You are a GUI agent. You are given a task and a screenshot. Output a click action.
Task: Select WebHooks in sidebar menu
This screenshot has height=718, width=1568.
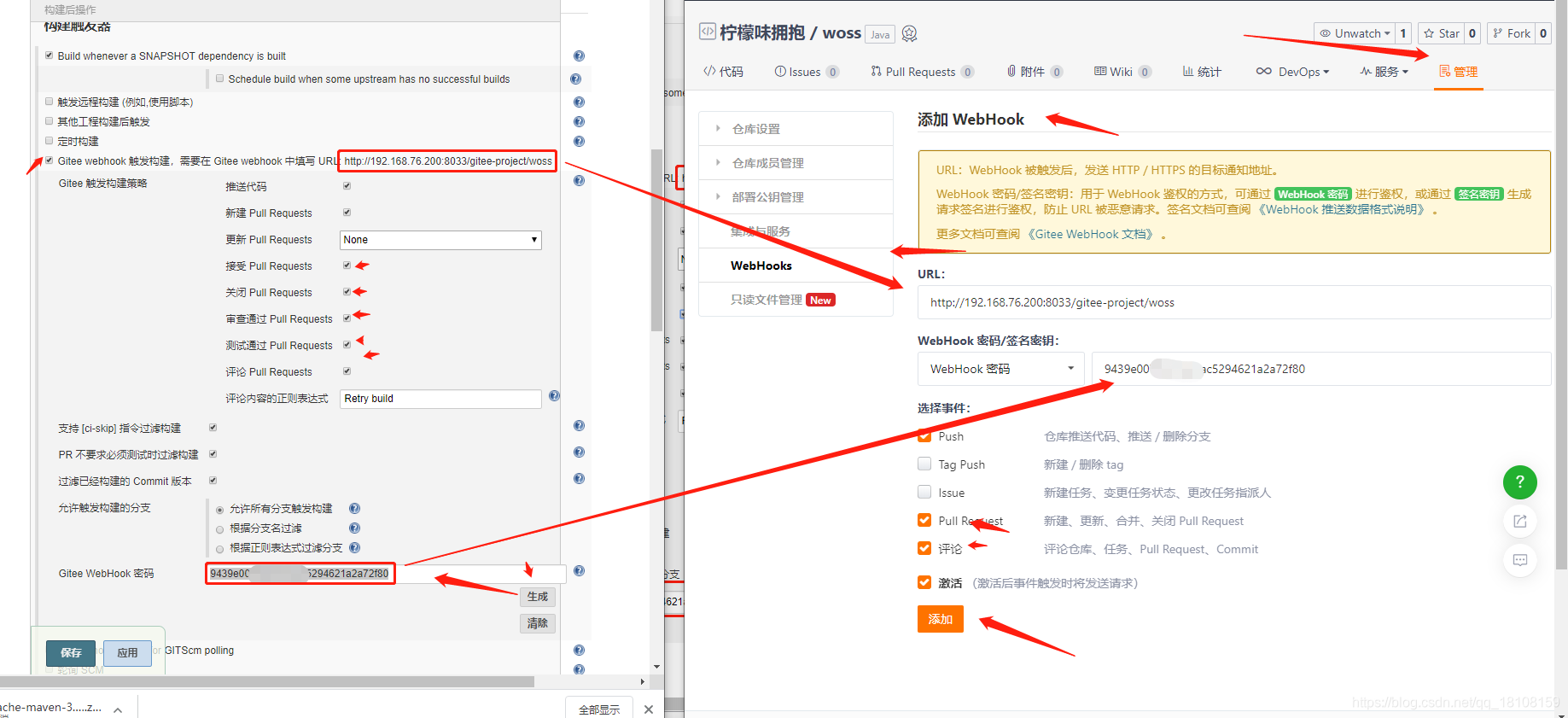coord(796,266)
